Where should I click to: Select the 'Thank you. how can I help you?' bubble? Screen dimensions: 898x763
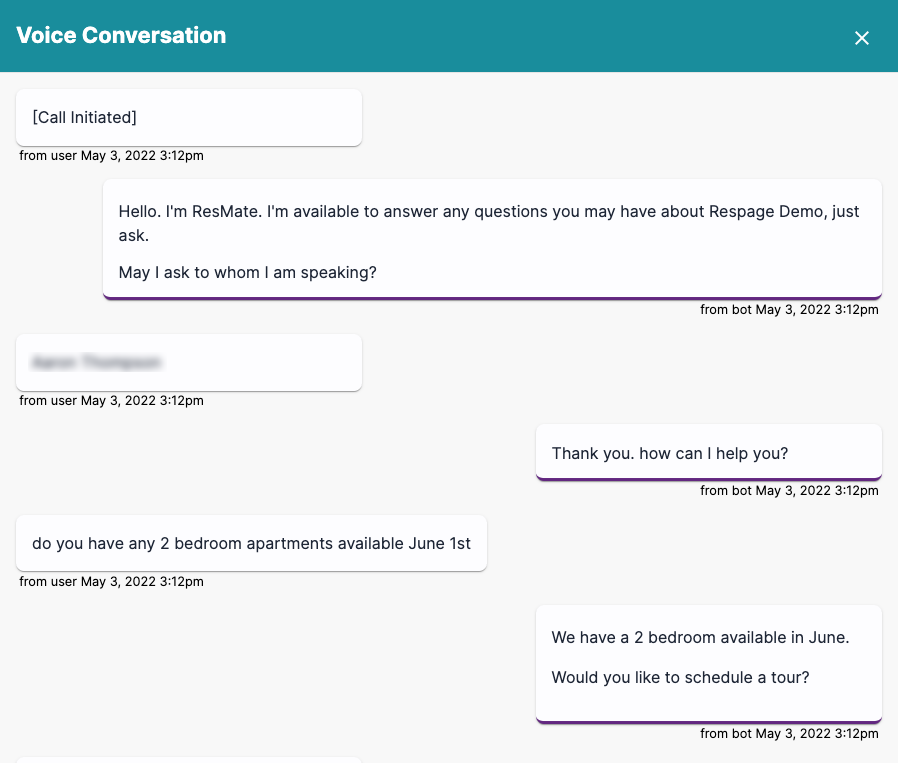[708, 453]
